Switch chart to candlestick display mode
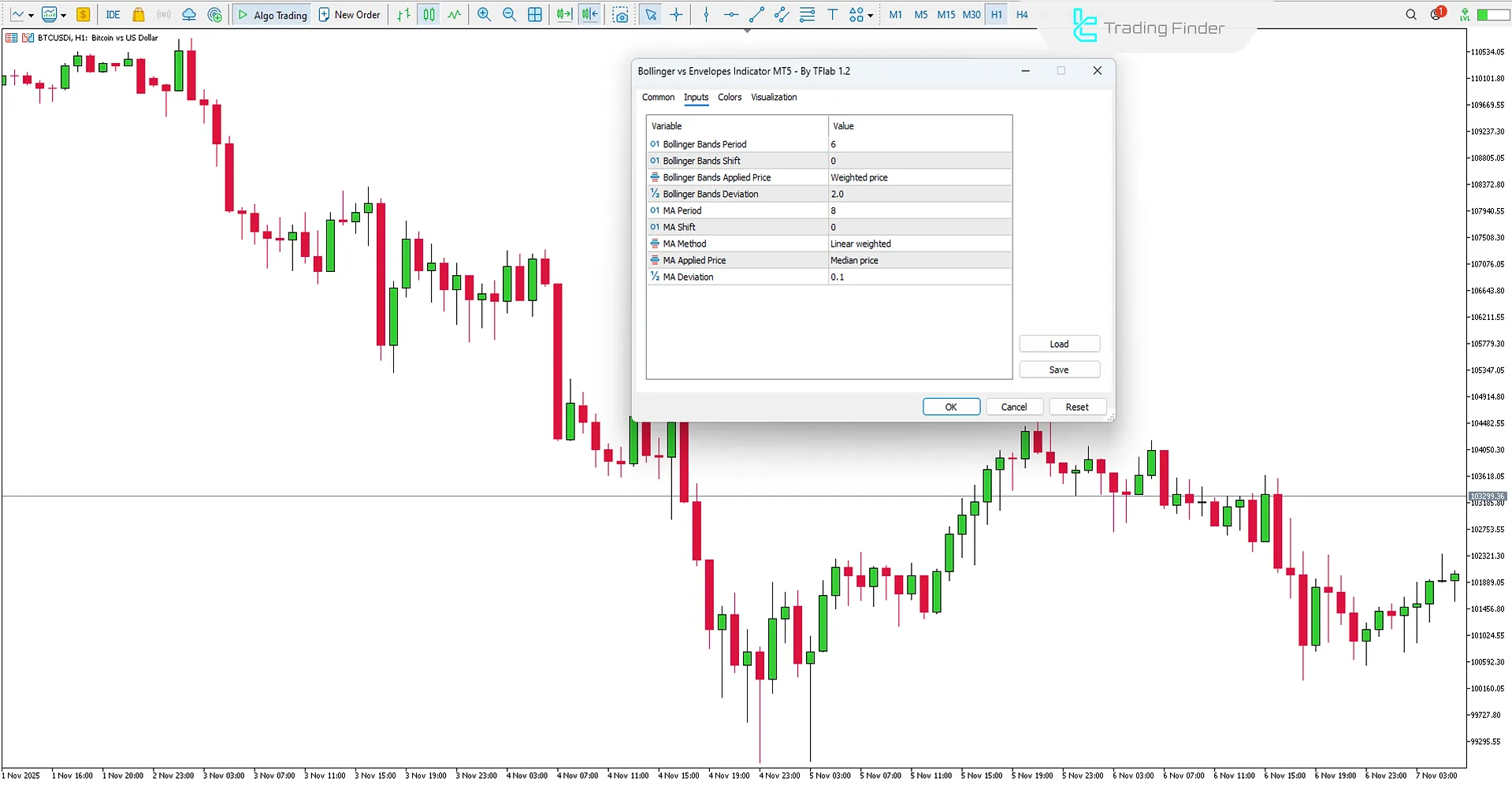 coord(428,14)
